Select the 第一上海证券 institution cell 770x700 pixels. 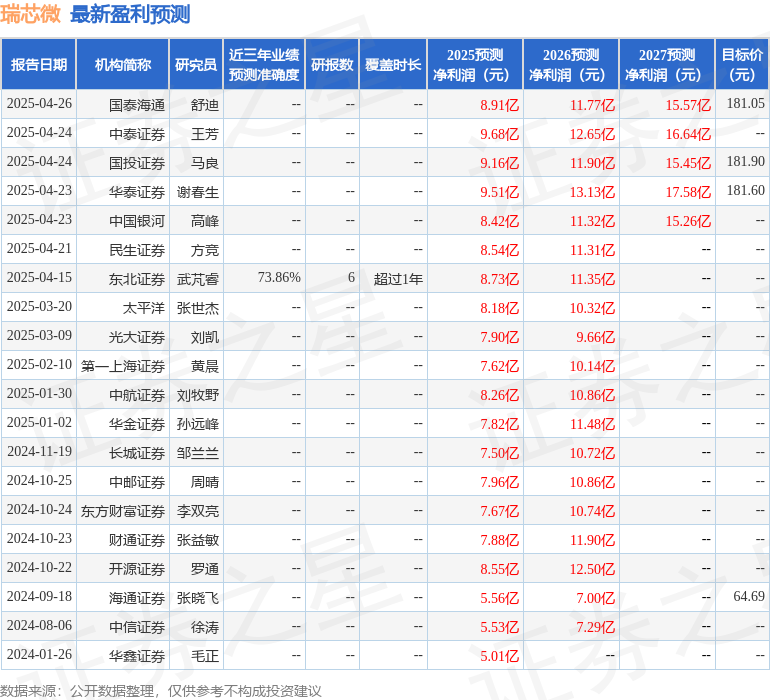pos(123,366)
